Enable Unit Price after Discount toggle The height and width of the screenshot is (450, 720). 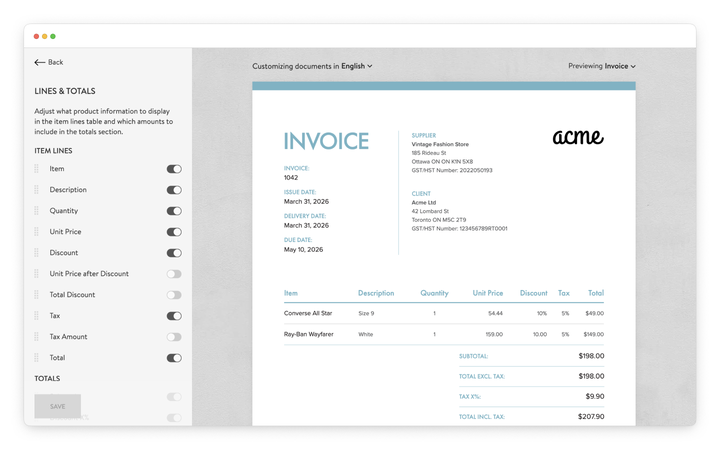pos(174,274)
